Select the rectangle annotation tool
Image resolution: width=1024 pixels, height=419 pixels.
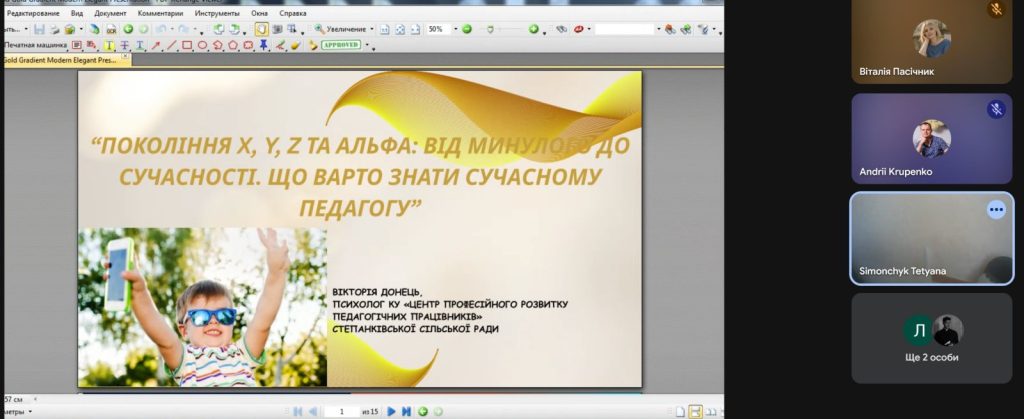tap(187, 45)
